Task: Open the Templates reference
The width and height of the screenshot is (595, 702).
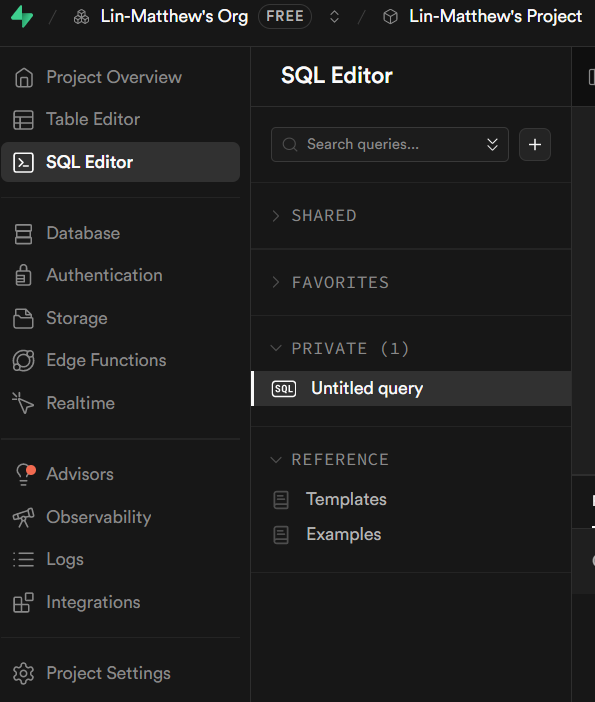Action: (346, 499)
